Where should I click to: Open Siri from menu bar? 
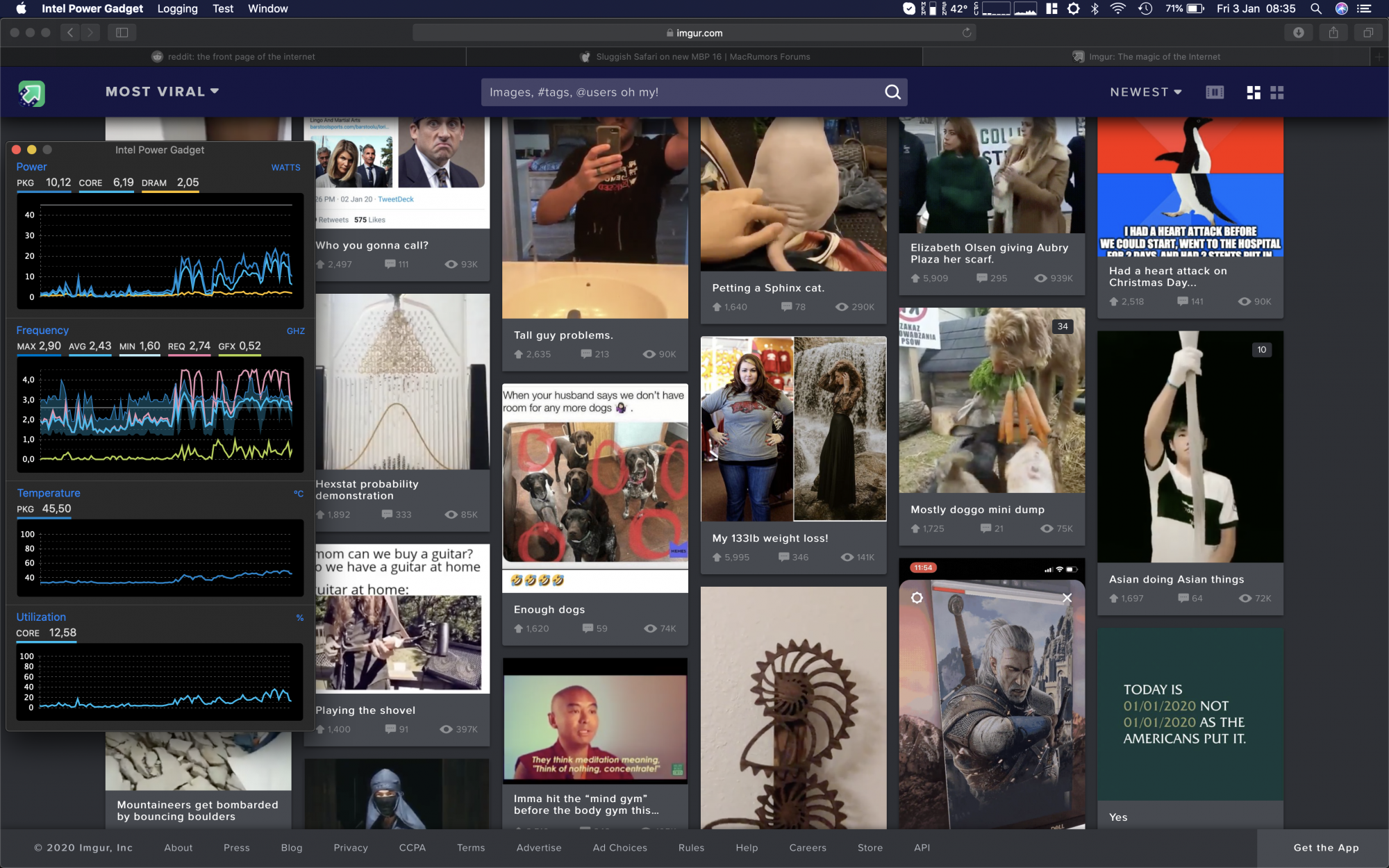[x=1342, y=8]
